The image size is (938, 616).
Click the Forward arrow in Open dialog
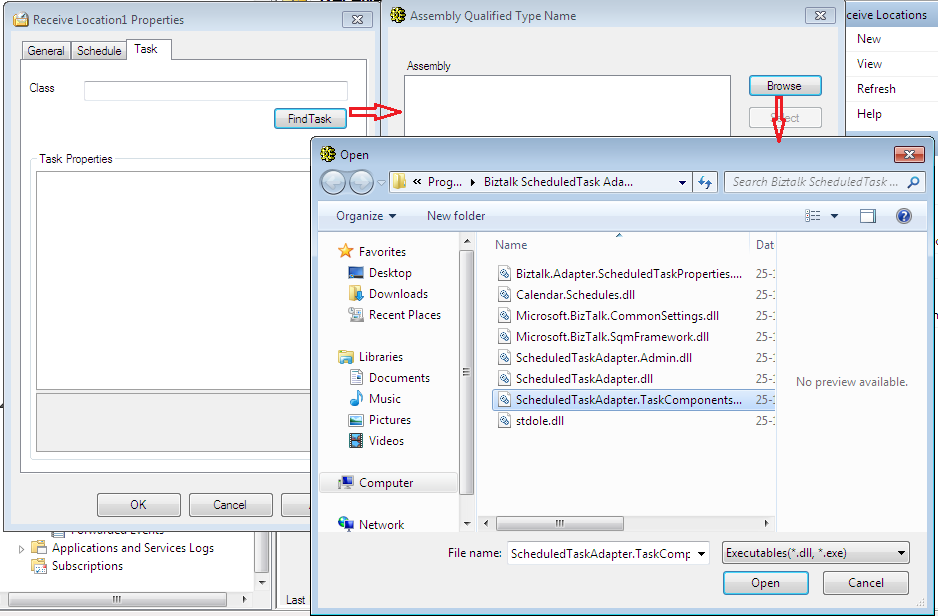pos(361,182)
